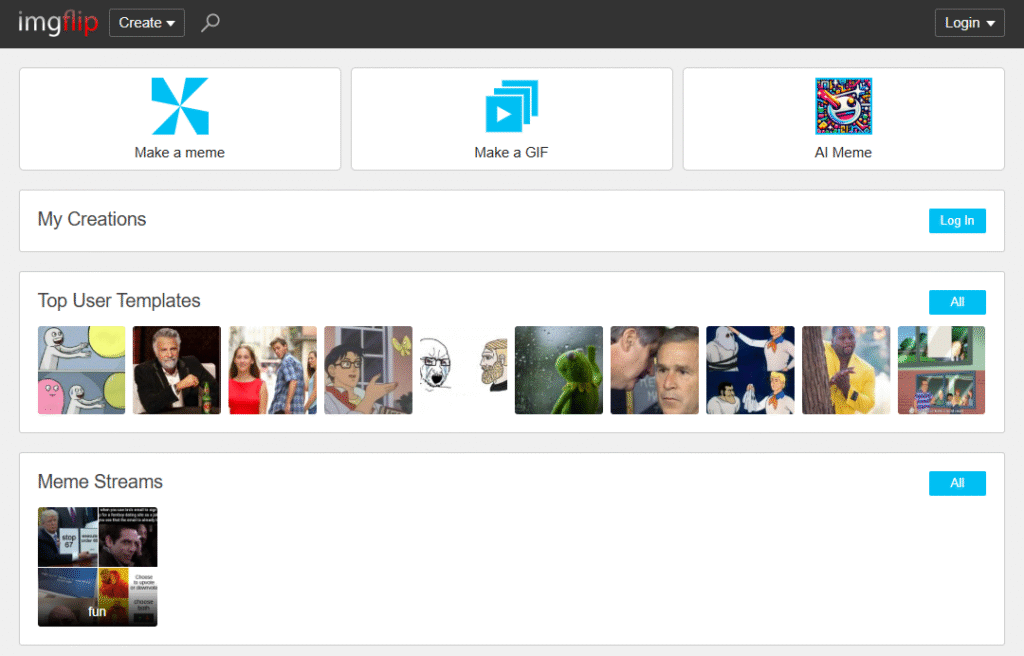1024x656 pixels.
Task: Open the Login dropdown in header
Action: (x=969, y=23)
